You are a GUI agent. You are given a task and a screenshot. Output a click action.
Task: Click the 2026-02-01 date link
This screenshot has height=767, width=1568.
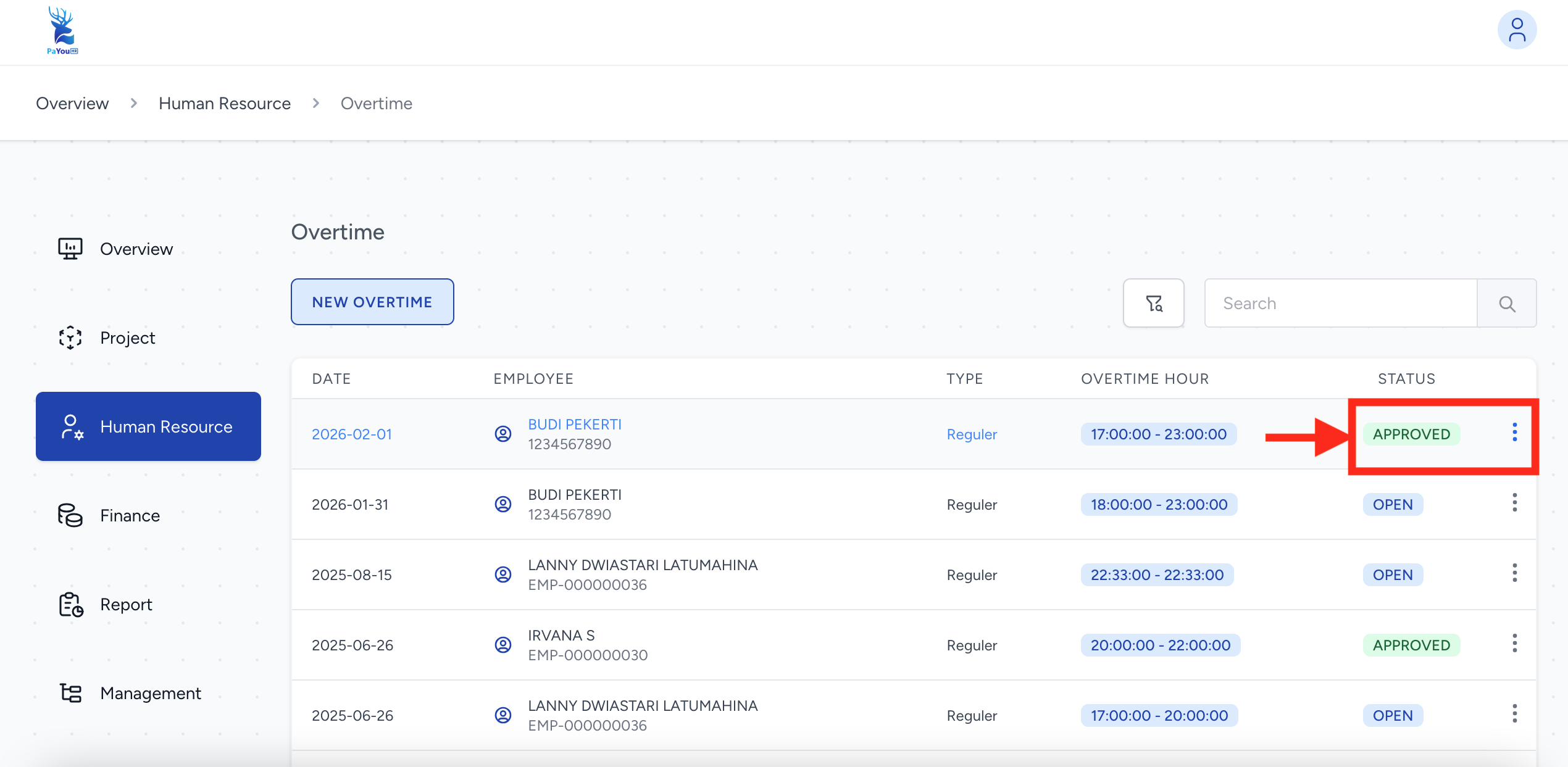pyautogui.click(x=351, y=434)
